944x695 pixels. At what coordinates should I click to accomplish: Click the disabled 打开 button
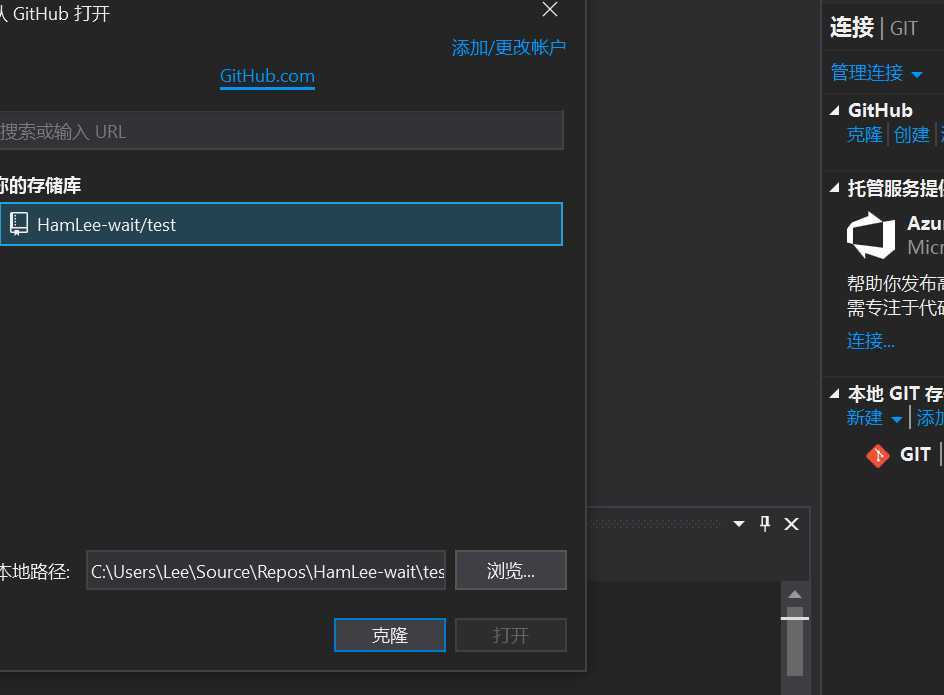511,635
